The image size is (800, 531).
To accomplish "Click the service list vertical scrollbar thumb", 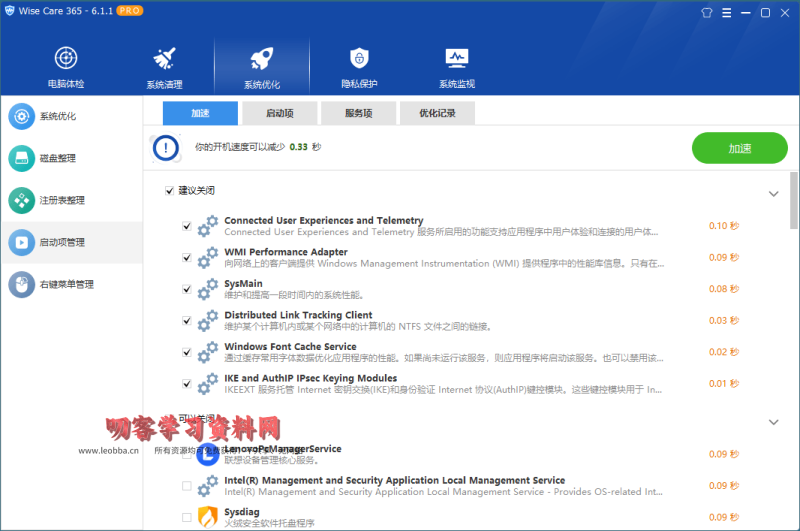I will click(793, 200).
